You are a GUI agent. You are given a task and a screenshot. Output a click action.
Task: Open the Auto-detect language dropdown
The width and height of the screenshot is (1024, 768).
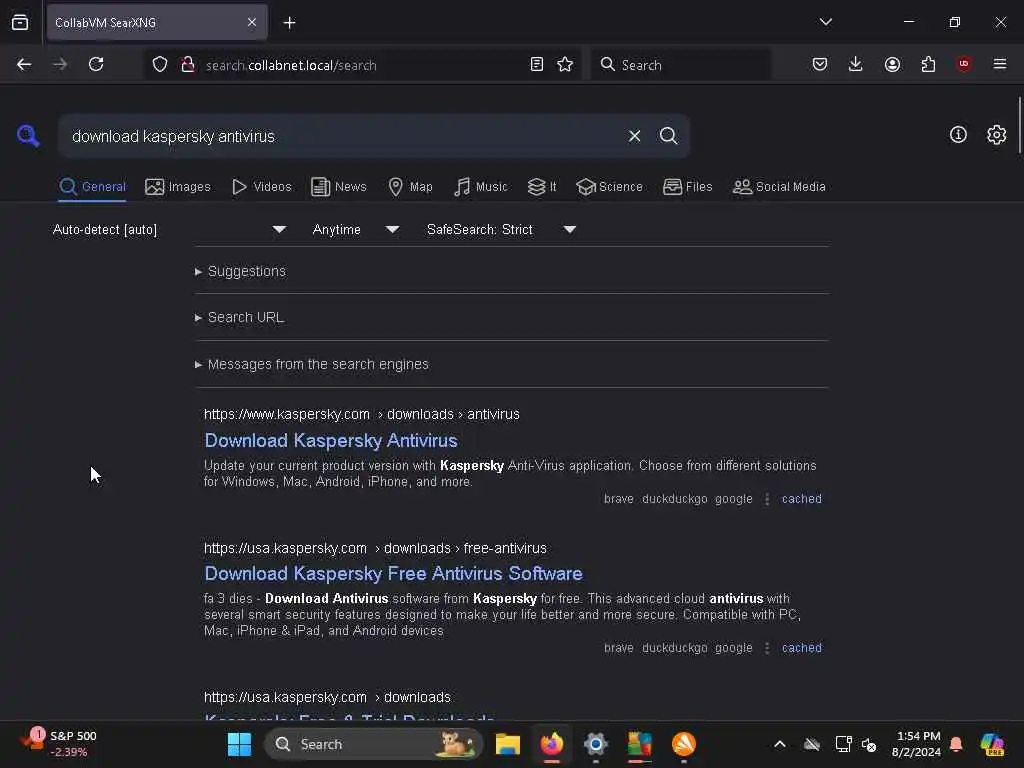point(169,229)
